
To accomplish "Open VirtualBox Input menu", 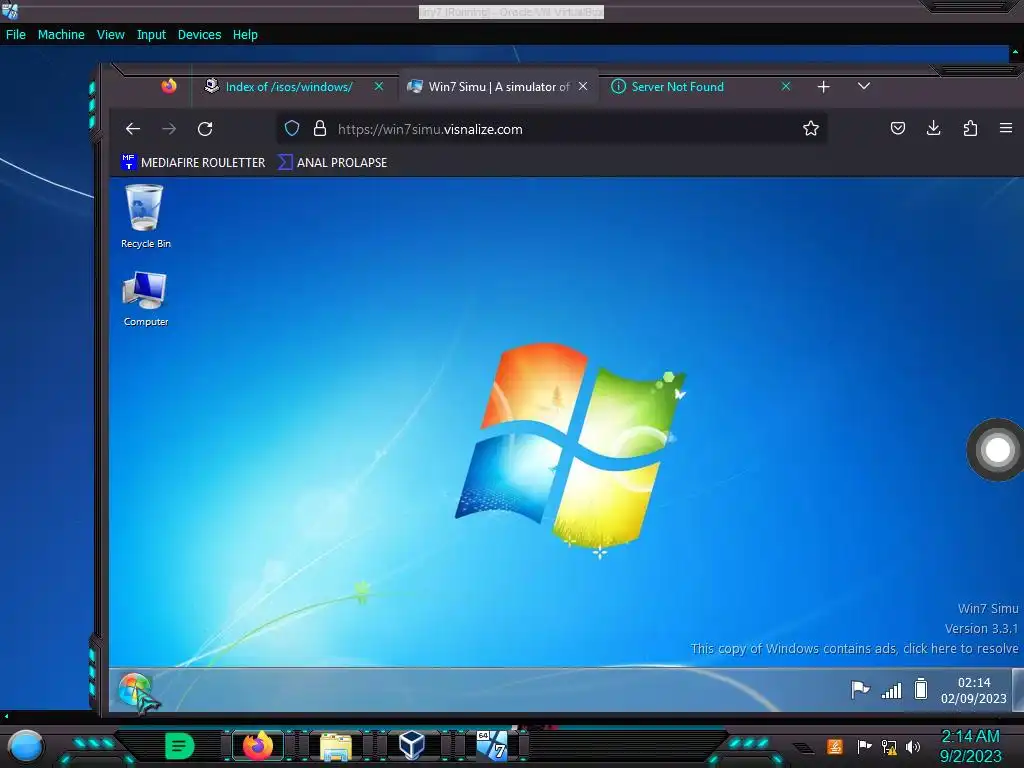I will pos(151,35).
